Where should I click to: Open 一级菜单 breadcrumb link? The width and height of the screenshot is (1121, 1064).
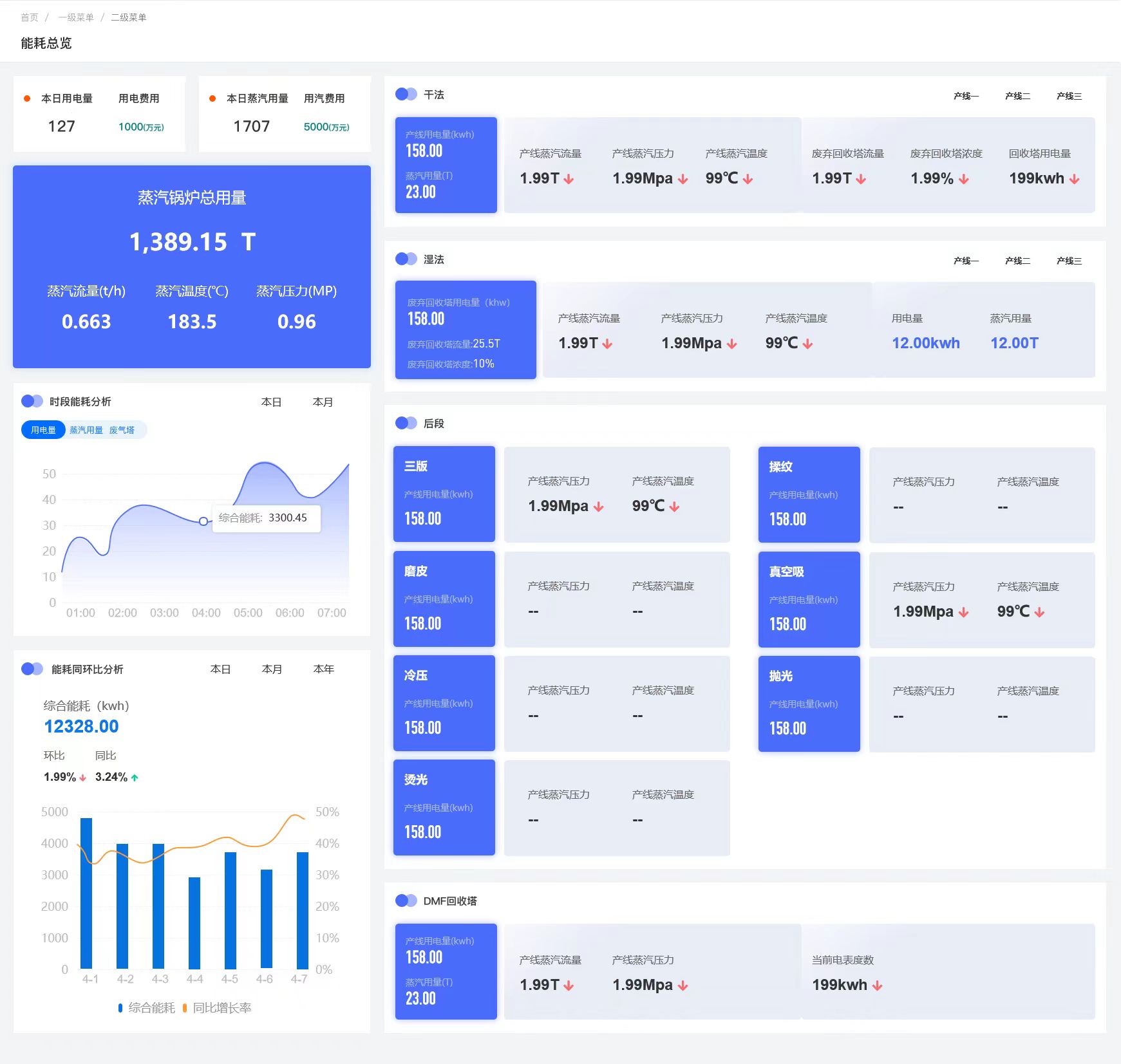(x=76, y=17)
